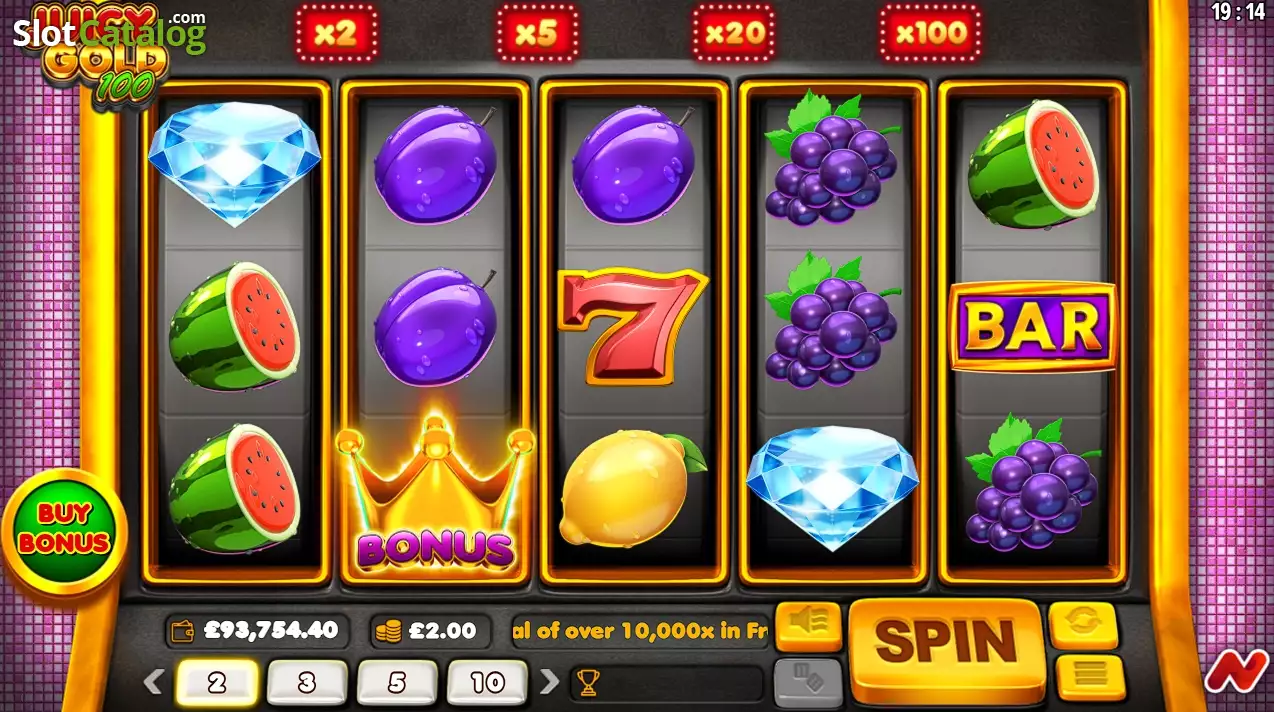Image resolution: width=1274 pixels, height=712 pixels.
Task: Toggle the autoplay circular arrows icon
Action: (1083, 625)
